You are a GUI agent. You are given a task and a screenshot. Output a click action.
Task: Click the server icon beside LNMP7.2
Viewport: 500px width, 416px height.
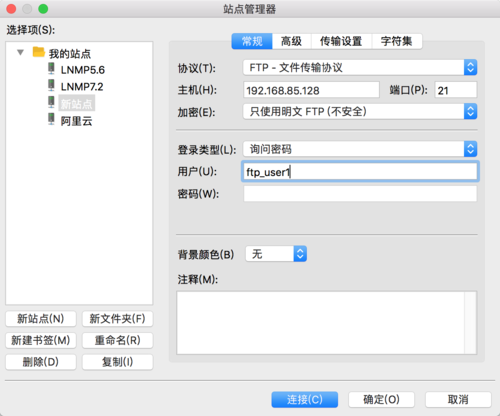pos(51,85)
